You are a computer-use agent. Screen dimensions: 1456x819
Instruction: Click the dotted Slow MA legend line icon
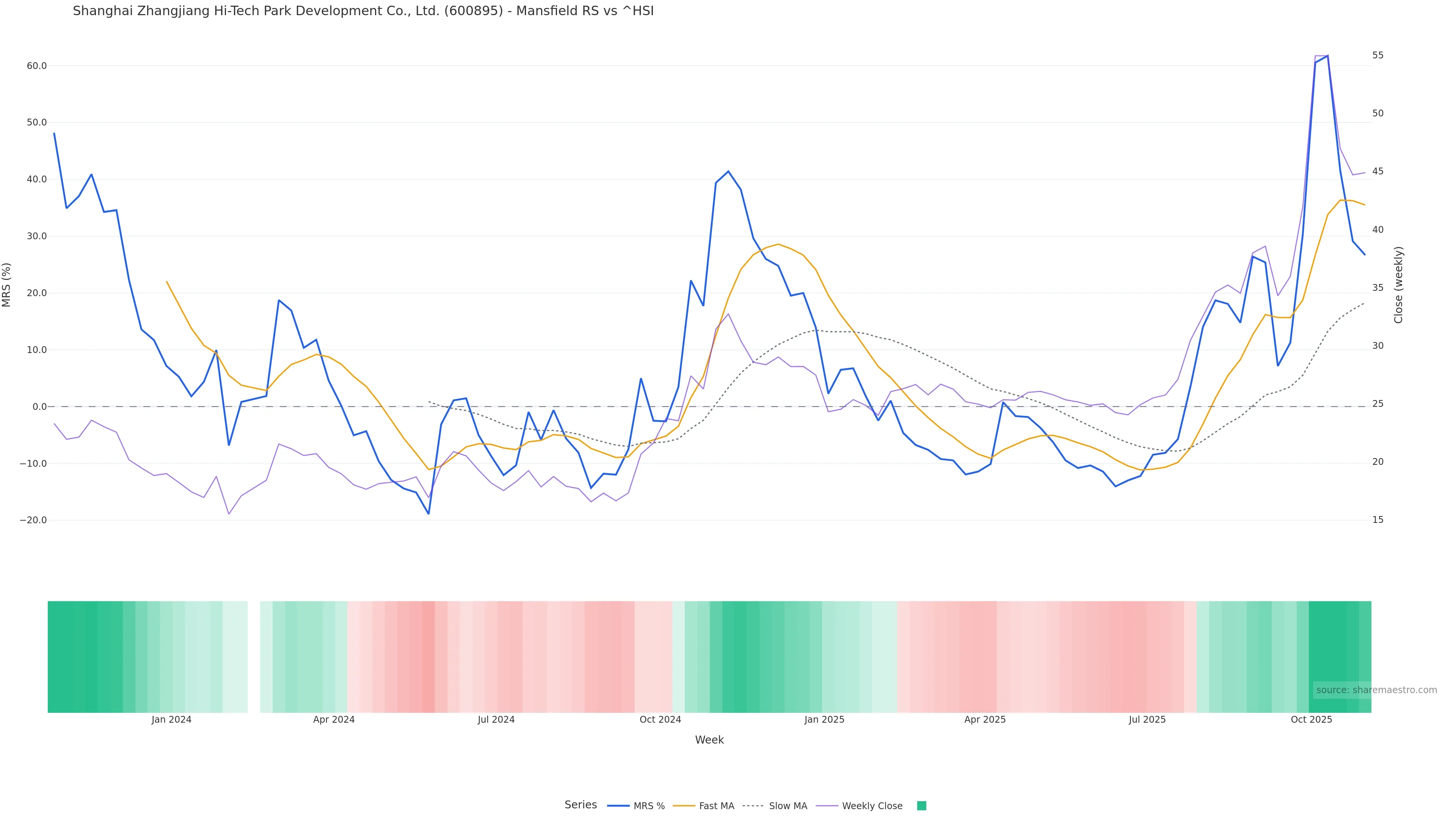pyautogui.click(x=753, y=806)
